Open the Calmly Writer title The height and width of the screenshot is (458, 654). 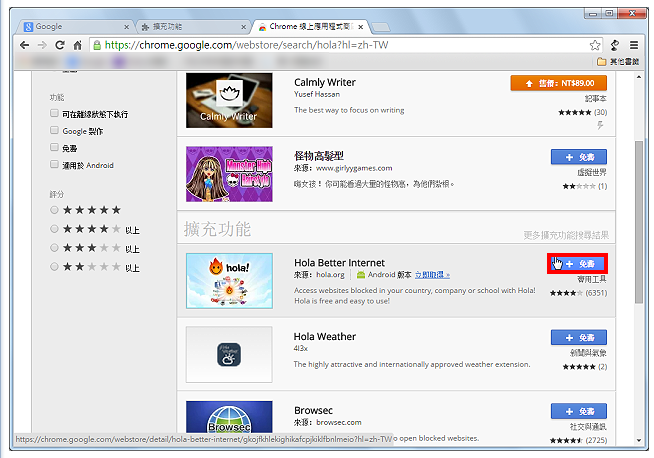(x=325, y=82)
